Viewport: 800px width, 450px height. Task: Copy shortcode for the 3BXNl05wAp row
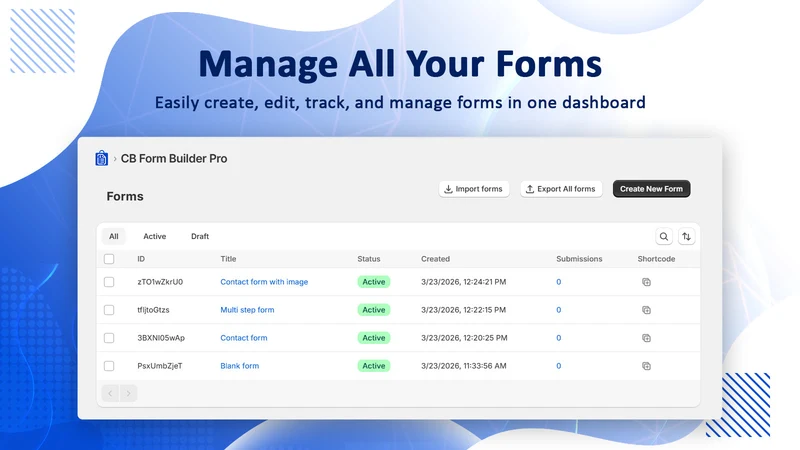[x=646, y=338]
